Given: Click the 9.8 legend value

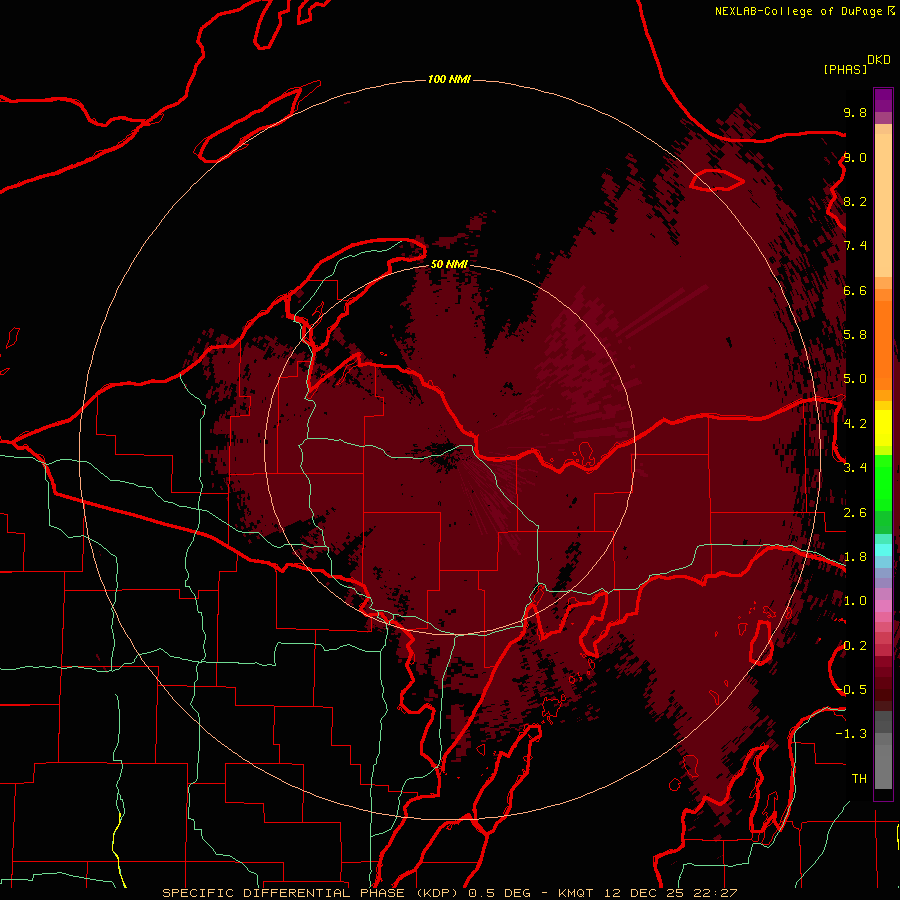Looking at the screenshot, I should [855, 112].
